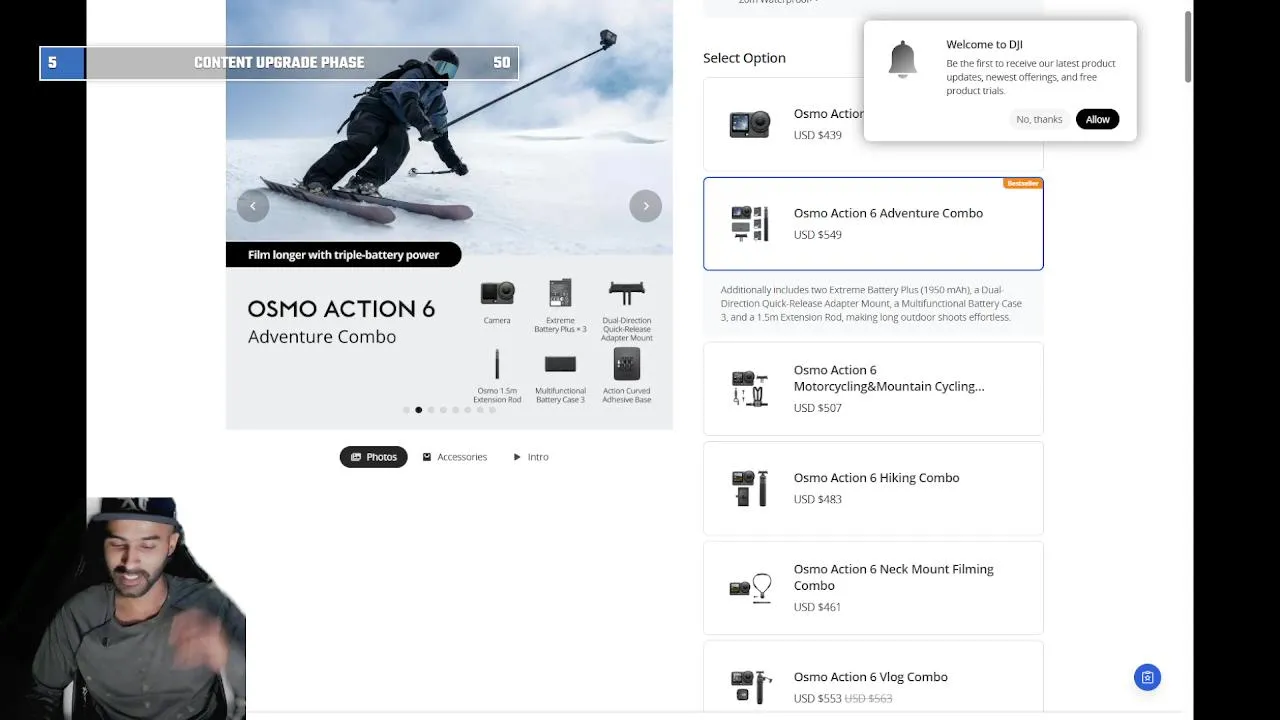The width and height of the screenshot is (1280, 720).
Task: Click the Dual-Direction Quick-Release Adapter Mount icon
Action: (x=627, y=293)
